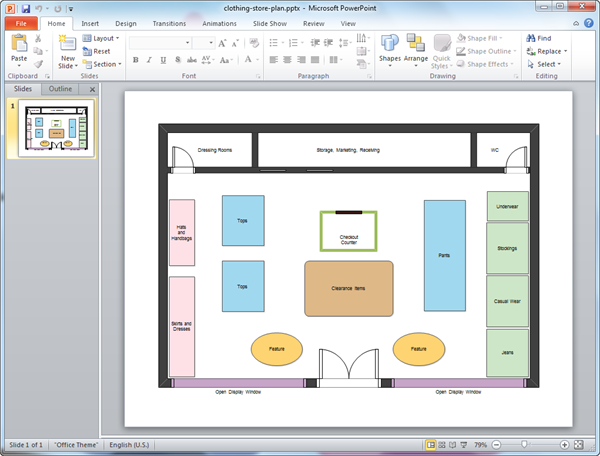This screenshot has width=600, height=456.
Task: Toggle Underline formatting
Action: (x=163, y=60)
